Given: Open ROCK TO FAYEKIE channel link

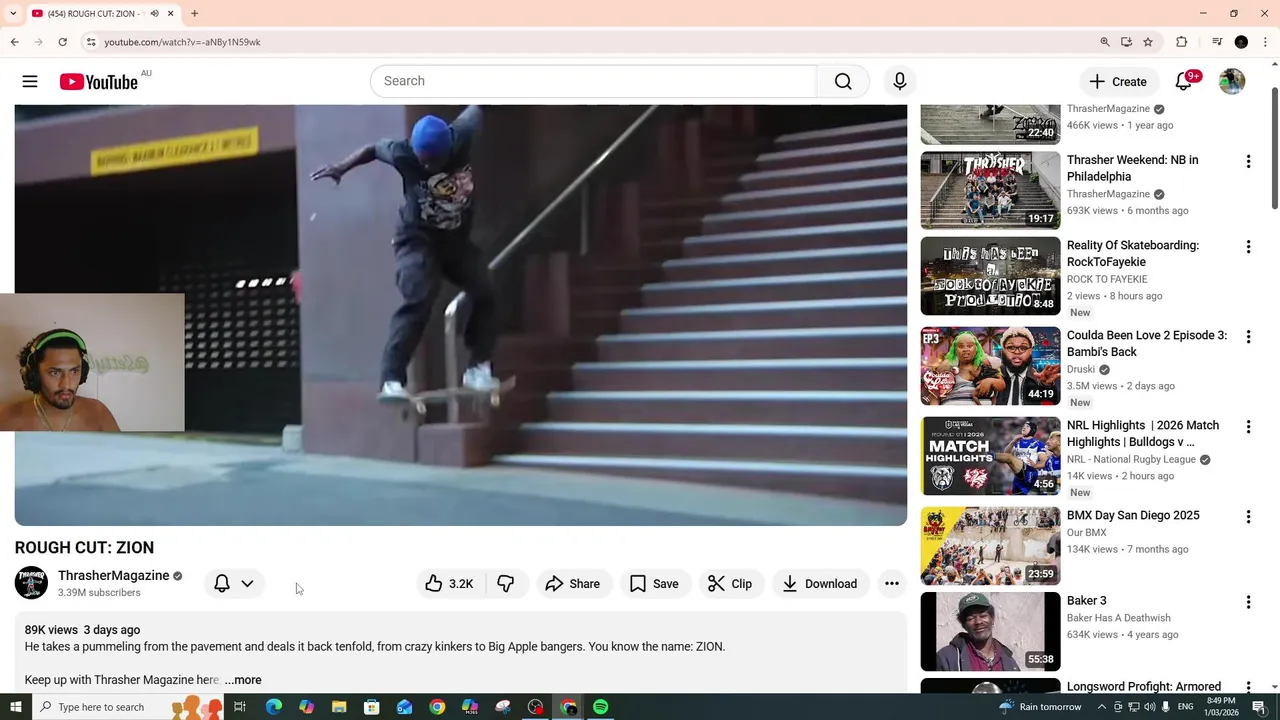Looking at the screenshot, I should tap(1107, 279).
